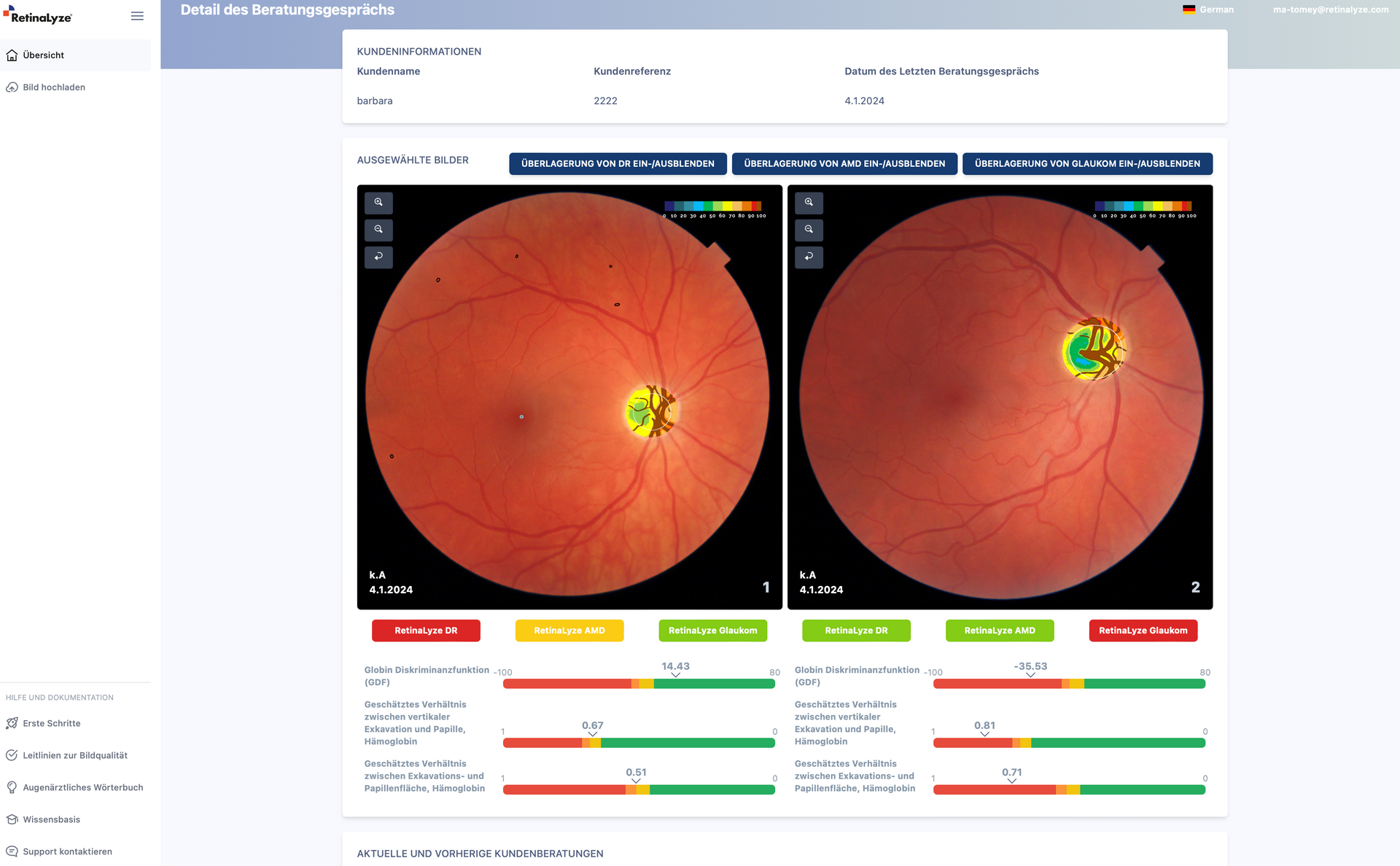
Task: Click the customer name 'barbara'
Action: pos(375,101)
